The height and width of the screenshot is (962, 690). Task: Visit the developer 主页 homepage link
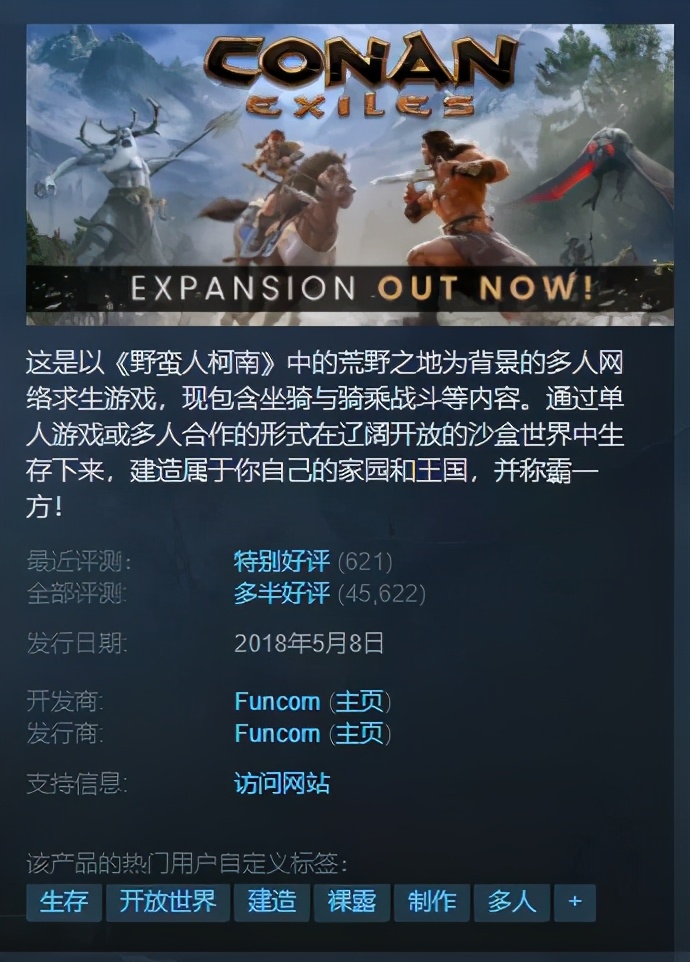pos(359,701)
